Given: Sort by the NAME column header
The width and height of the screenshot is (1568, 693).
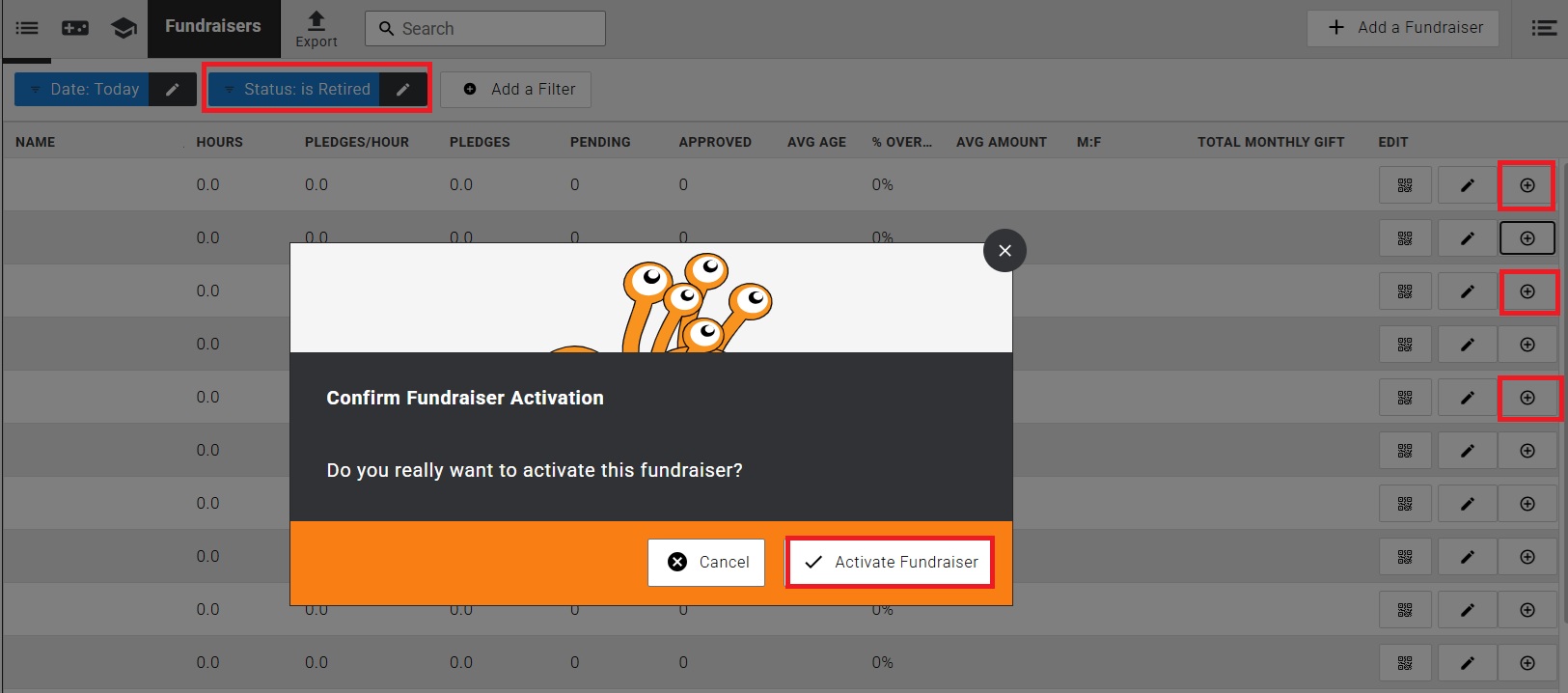Looking at the screenshot, I should (x=36, y=142).
